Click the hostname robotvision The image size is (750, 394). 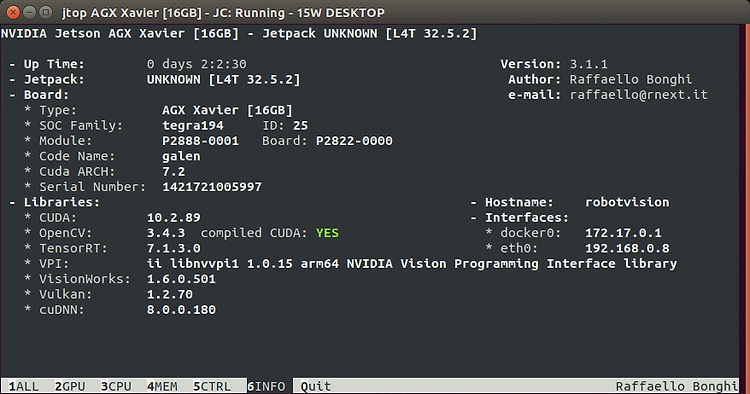point(627,202)
